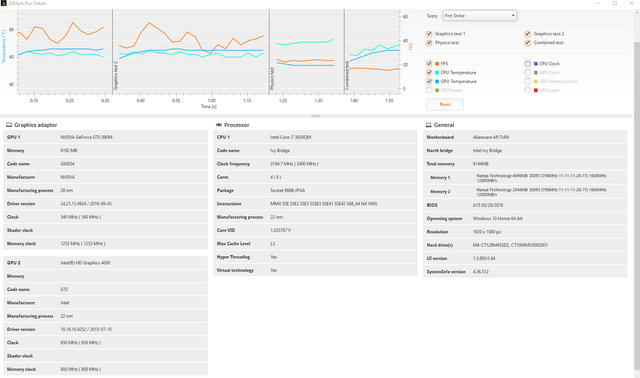Click the GM204 code name value

(67, 164)
